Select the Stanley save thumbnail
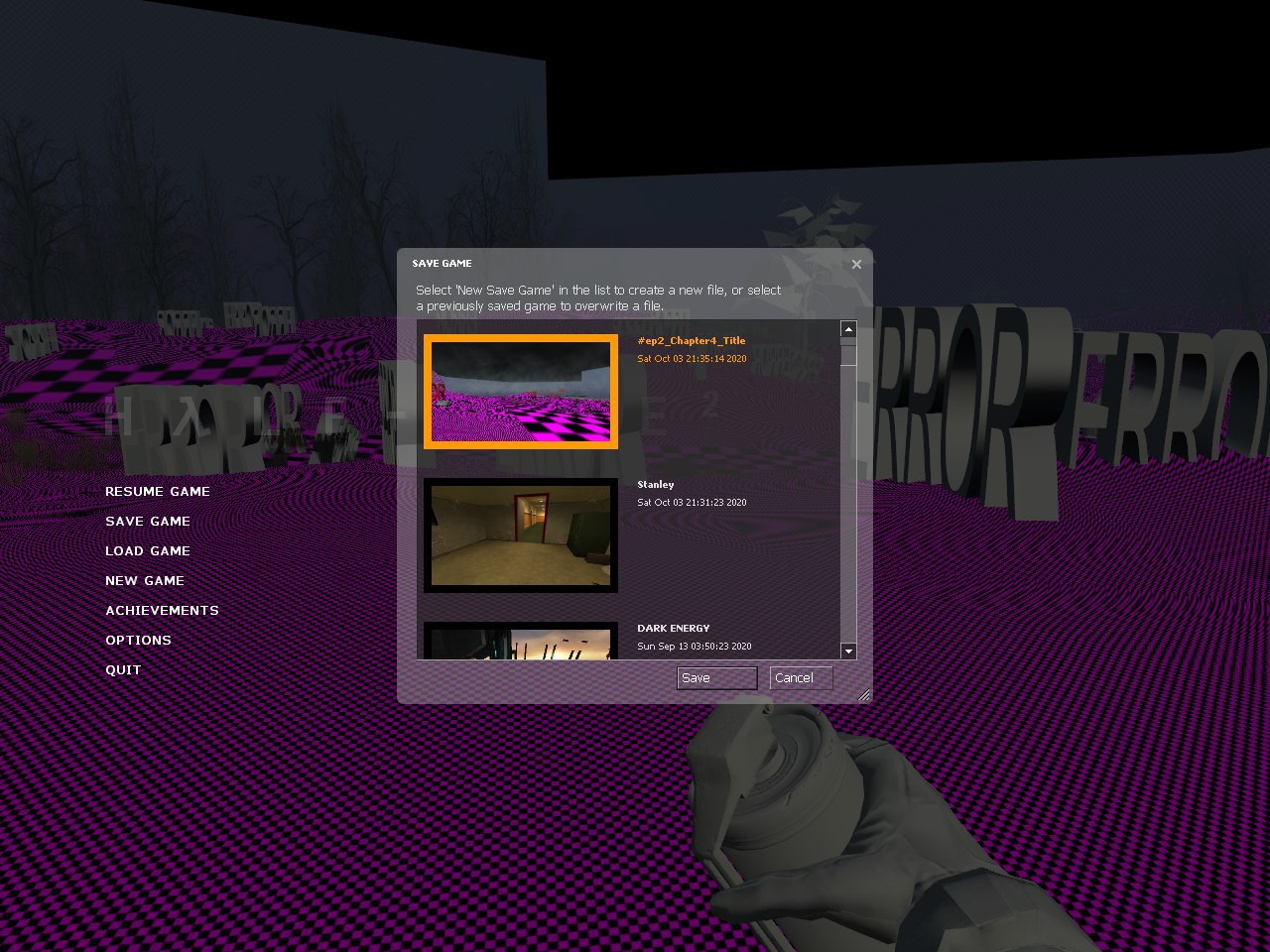Image resolution: width=1270 pixels, height=952 pixels. (521, 535)
